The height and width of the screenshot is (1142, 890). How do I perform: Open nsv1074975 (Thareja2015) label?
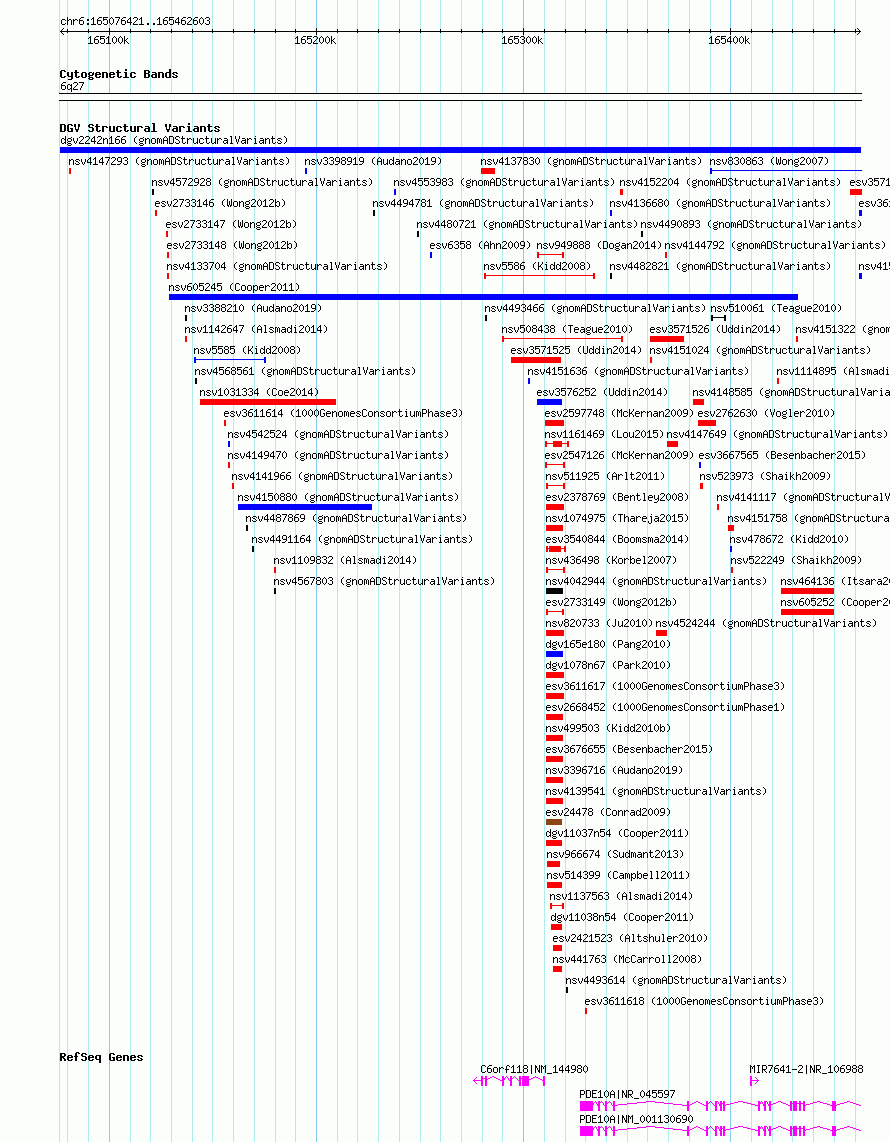618,519
